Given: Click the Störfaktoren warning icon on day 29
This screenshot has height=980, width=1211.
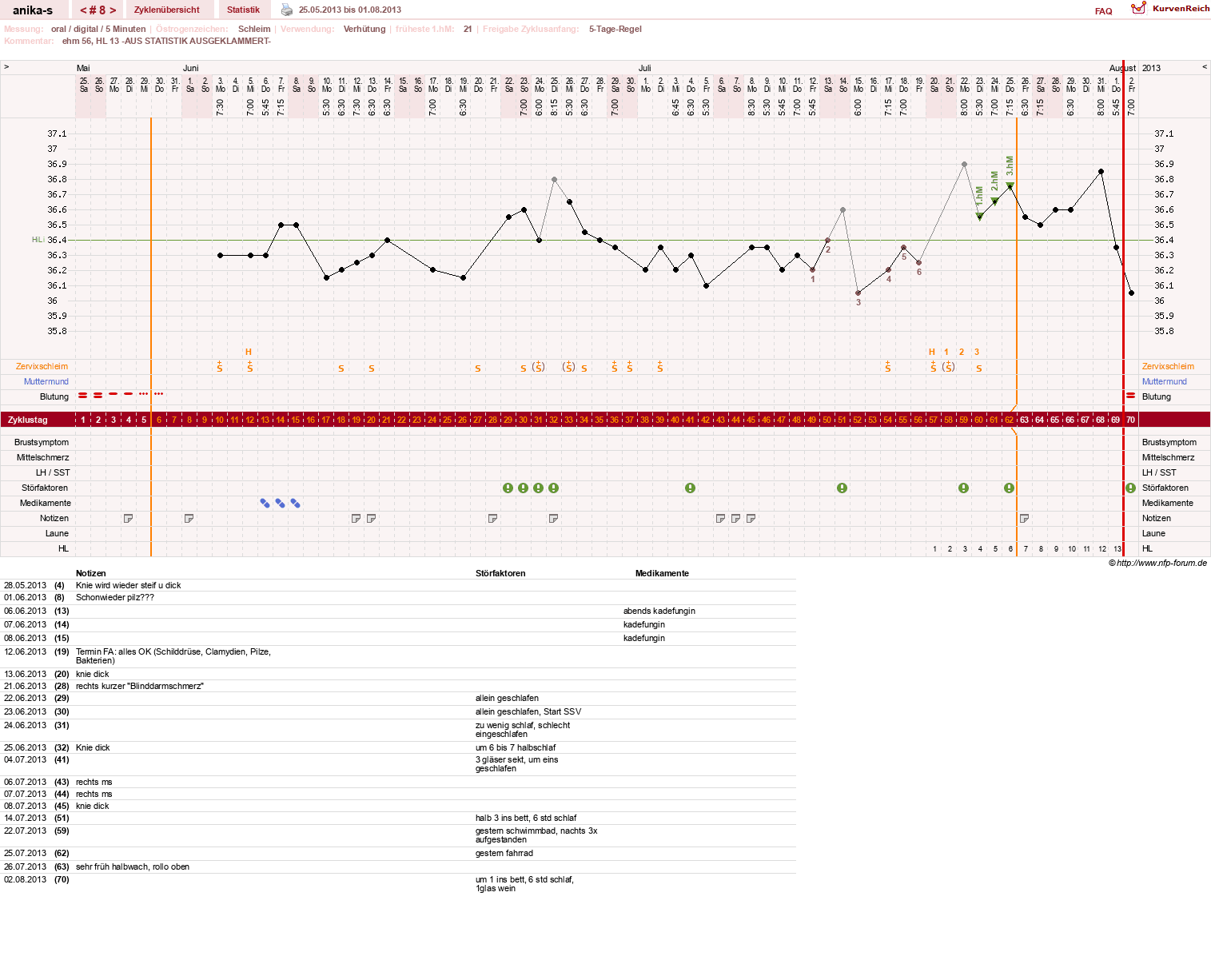Looking at the screenshot, I should click(x=508, y=488).
